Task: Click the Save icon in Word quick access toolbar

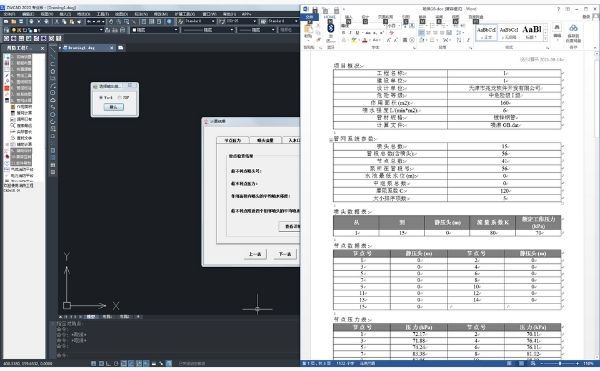Action: (315, 9)
